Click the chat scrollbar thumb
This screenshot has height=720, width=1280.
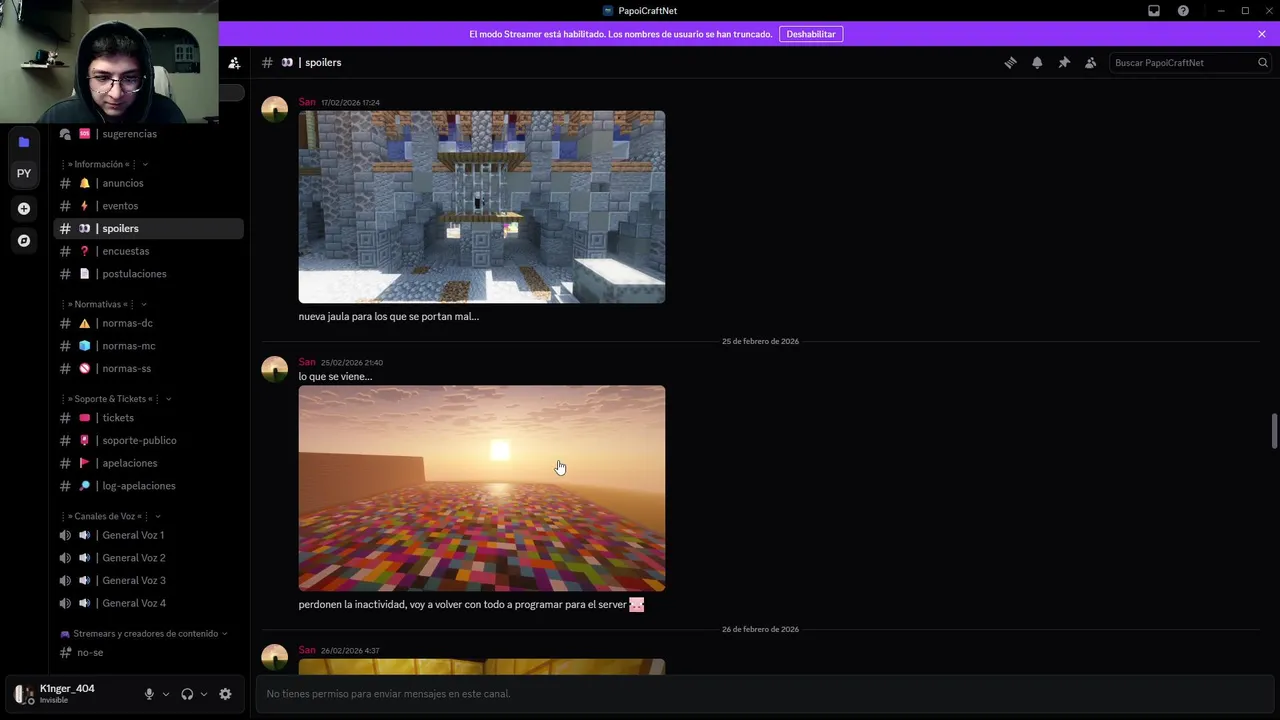pyautogui.click(x=1274, y=431)
